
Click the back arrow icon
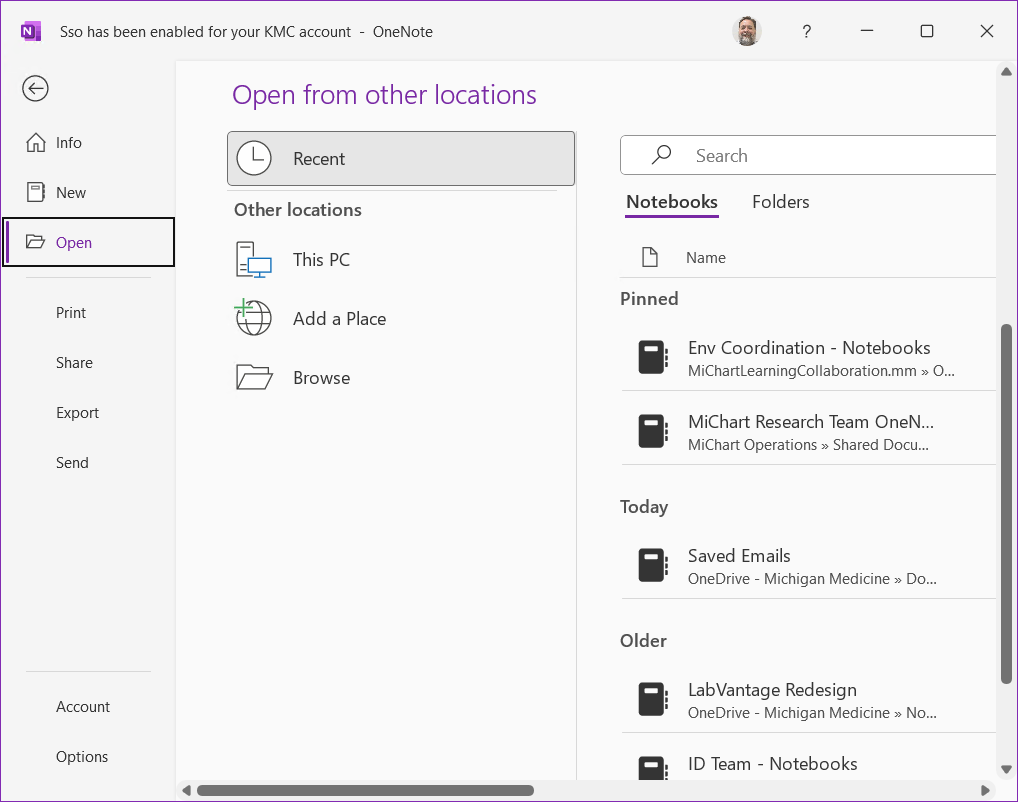36,89
